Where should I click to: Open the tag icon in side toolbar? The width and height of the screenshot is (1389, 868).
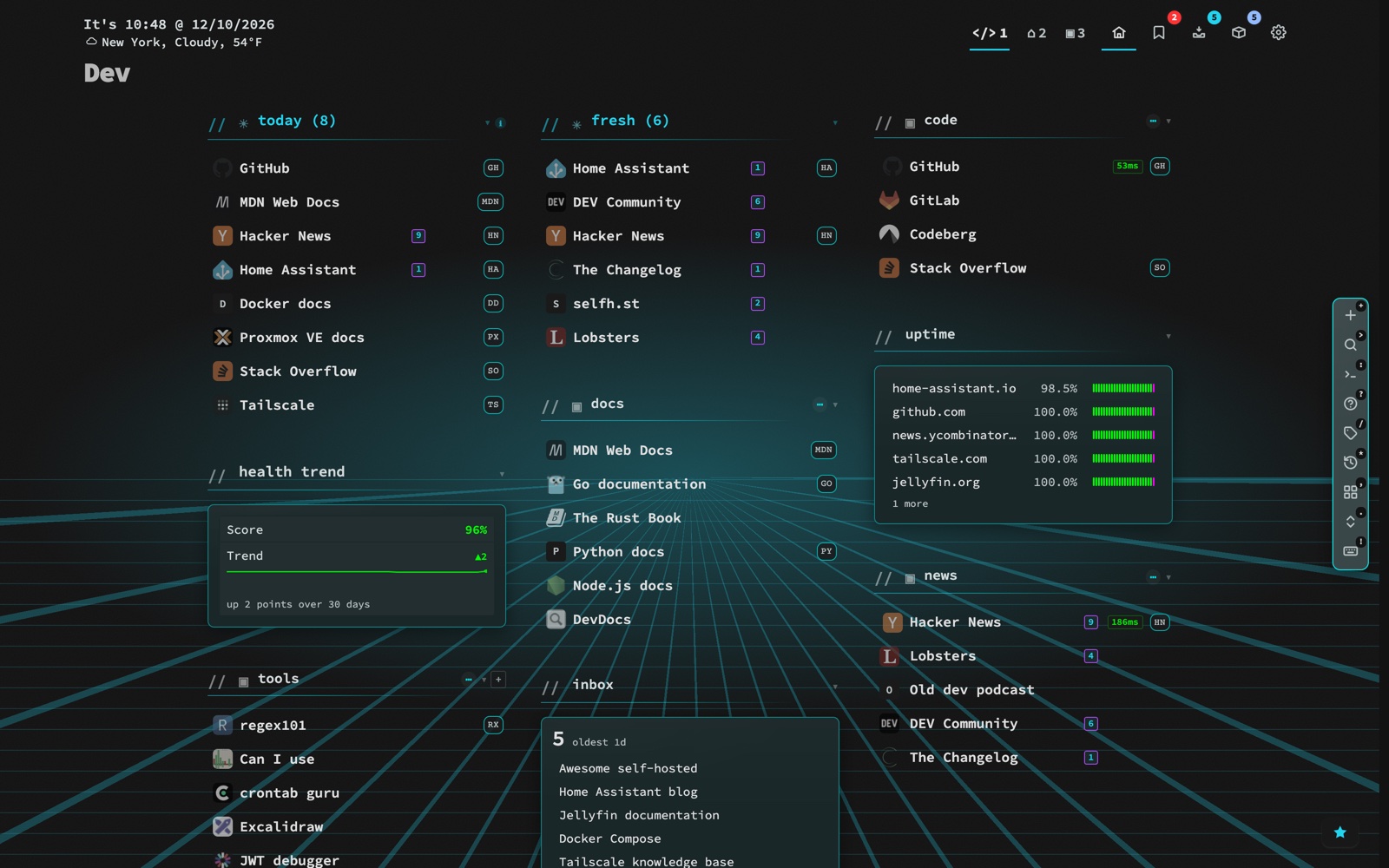(1350, 433)
